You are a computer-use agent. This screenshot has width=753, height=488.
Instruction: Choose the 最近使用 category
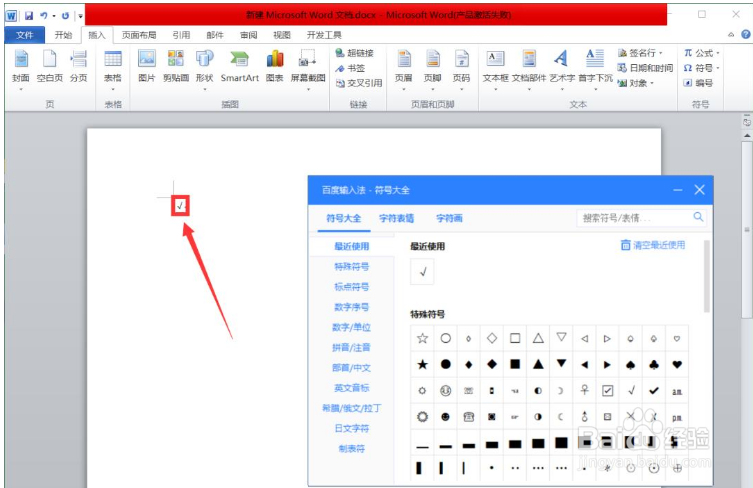(352, 246)
